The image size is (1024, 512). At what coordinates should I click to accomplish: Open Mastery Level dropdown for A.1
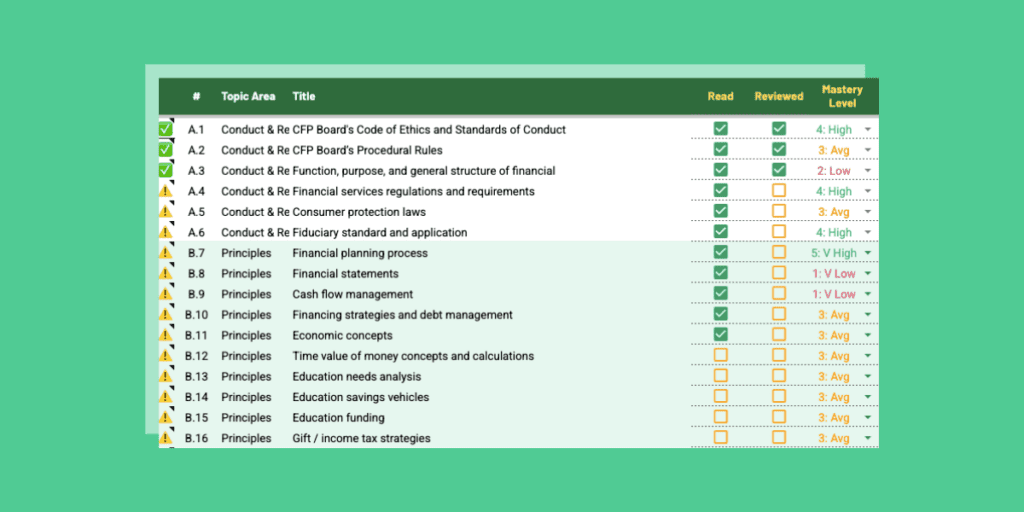coord(868,129)
